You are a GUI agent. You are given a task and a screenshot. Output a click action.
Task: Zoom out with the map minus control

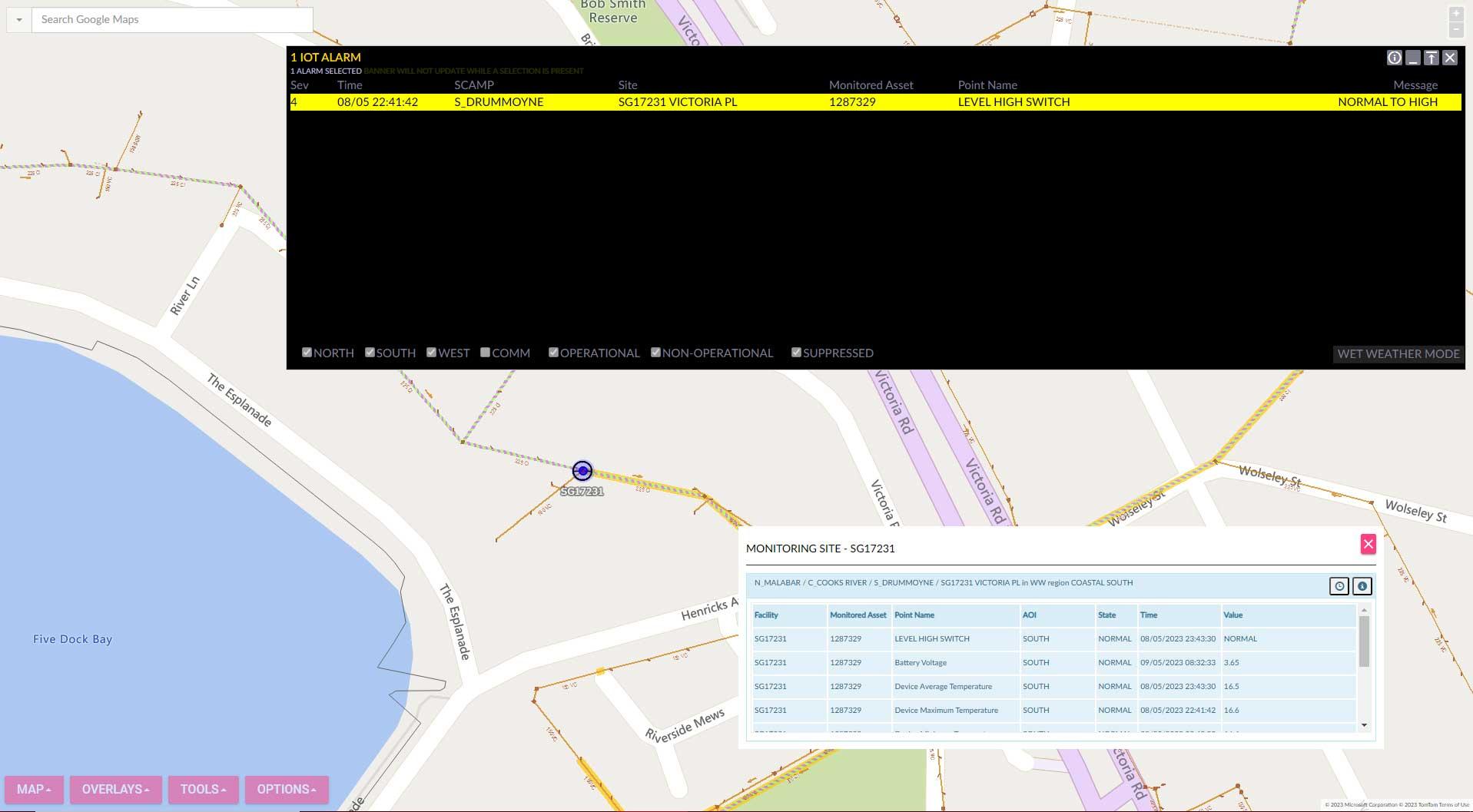click(1456, 31)
